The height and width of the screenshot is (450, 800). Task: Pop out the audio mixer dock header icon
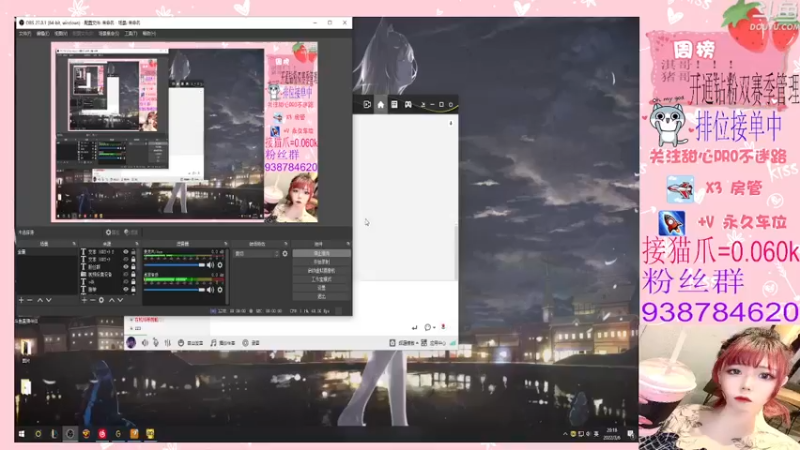point(226,244)
